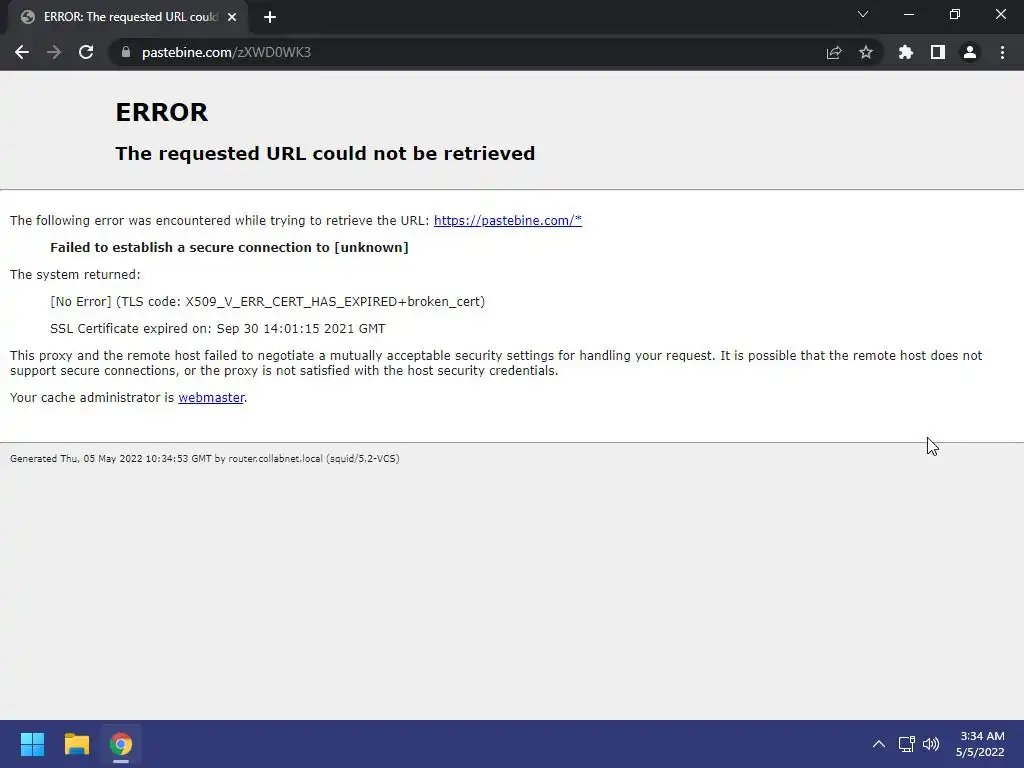
Task: Open the Windows Start menu
Action: (x=32, y=744)
